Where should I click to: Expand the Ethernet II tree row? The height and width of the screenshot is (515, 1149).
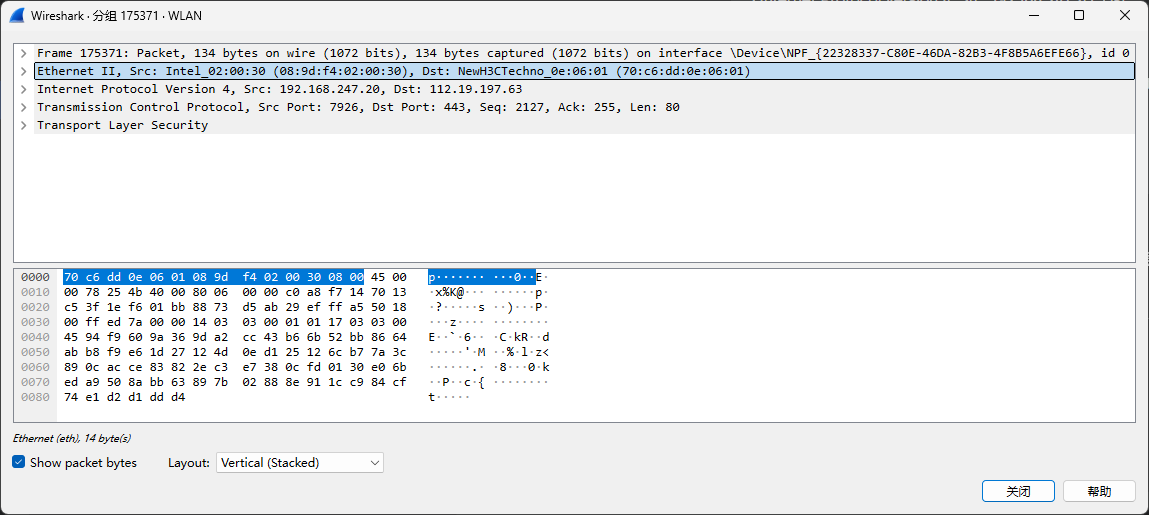(x=24, y=71)
